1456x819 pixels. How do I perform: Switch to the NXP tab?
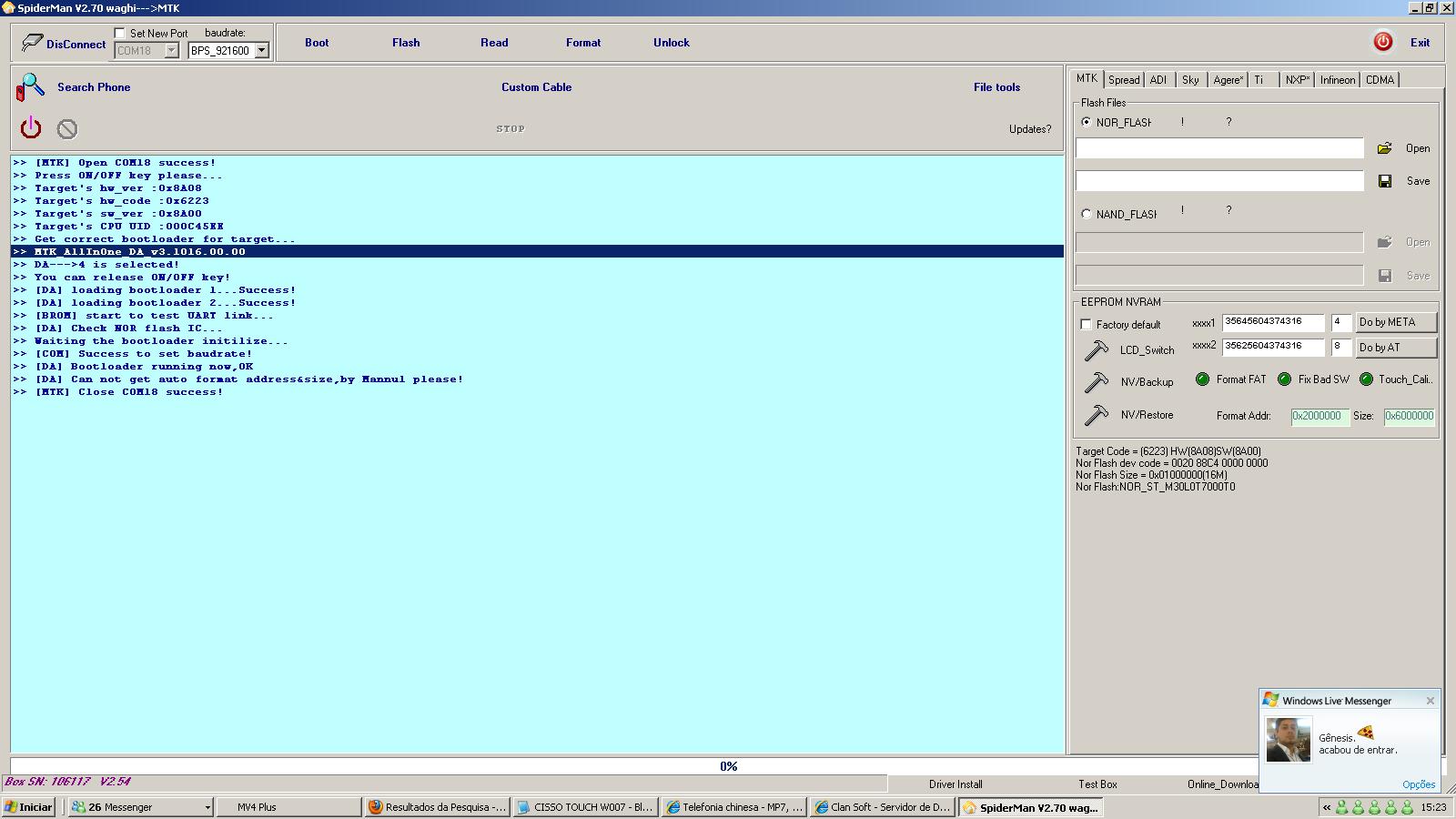pyautogui.click(x=1298, y=80)
